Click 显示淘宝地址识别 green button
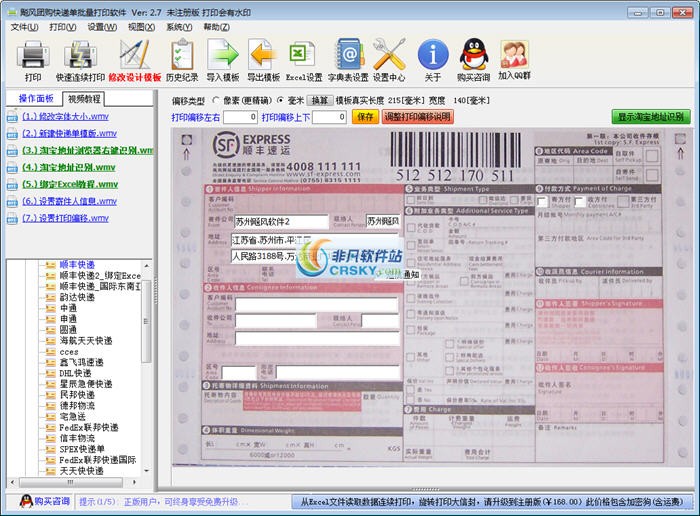 click(x=651, y=117)
